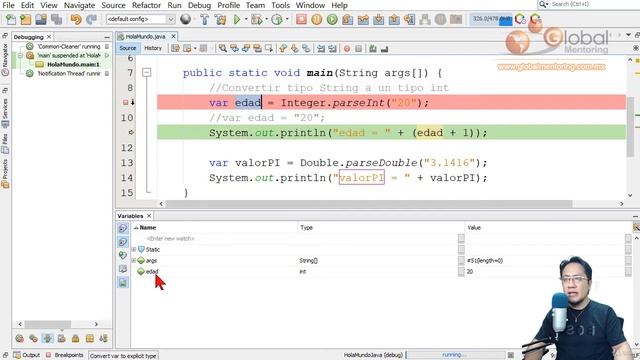Toggle the breakpoint on line 9

(x=126, y=102)
